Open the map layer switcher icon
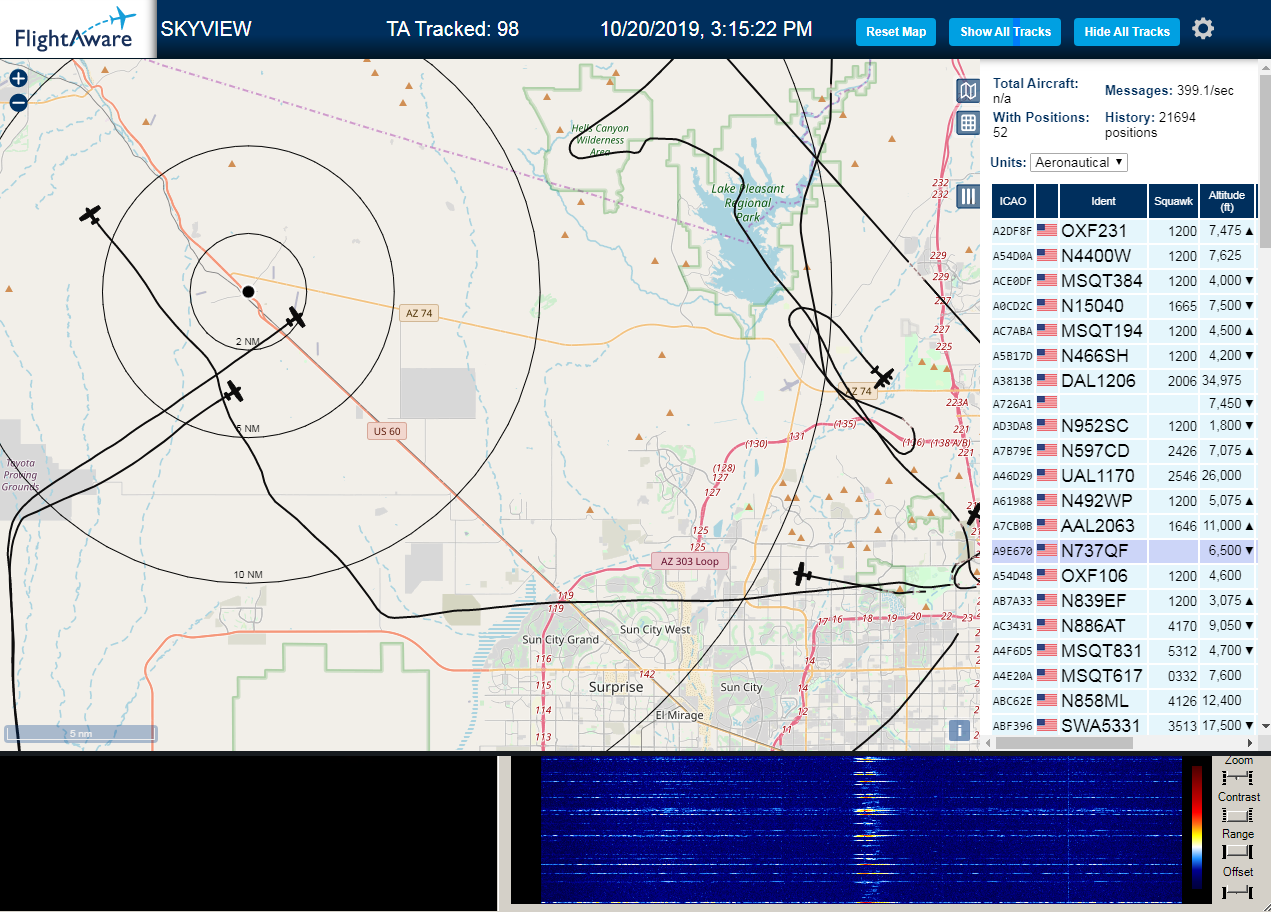Image resolution: width=1271 pixels, height=913 pixels. [x=967, y=92]
